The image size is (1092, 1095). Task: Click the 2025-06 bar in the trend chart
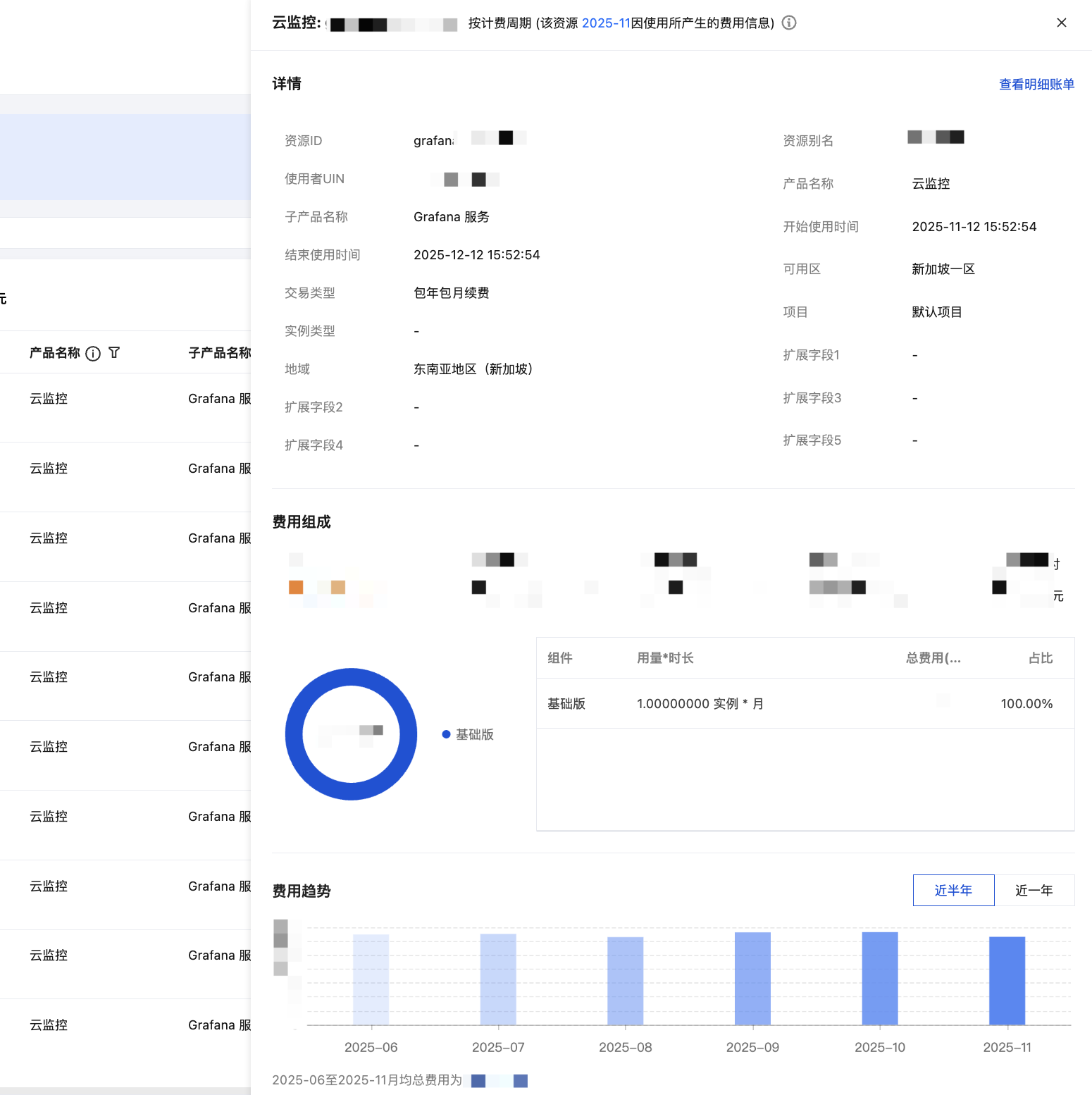pyautogui.click(x=371, y=979)
